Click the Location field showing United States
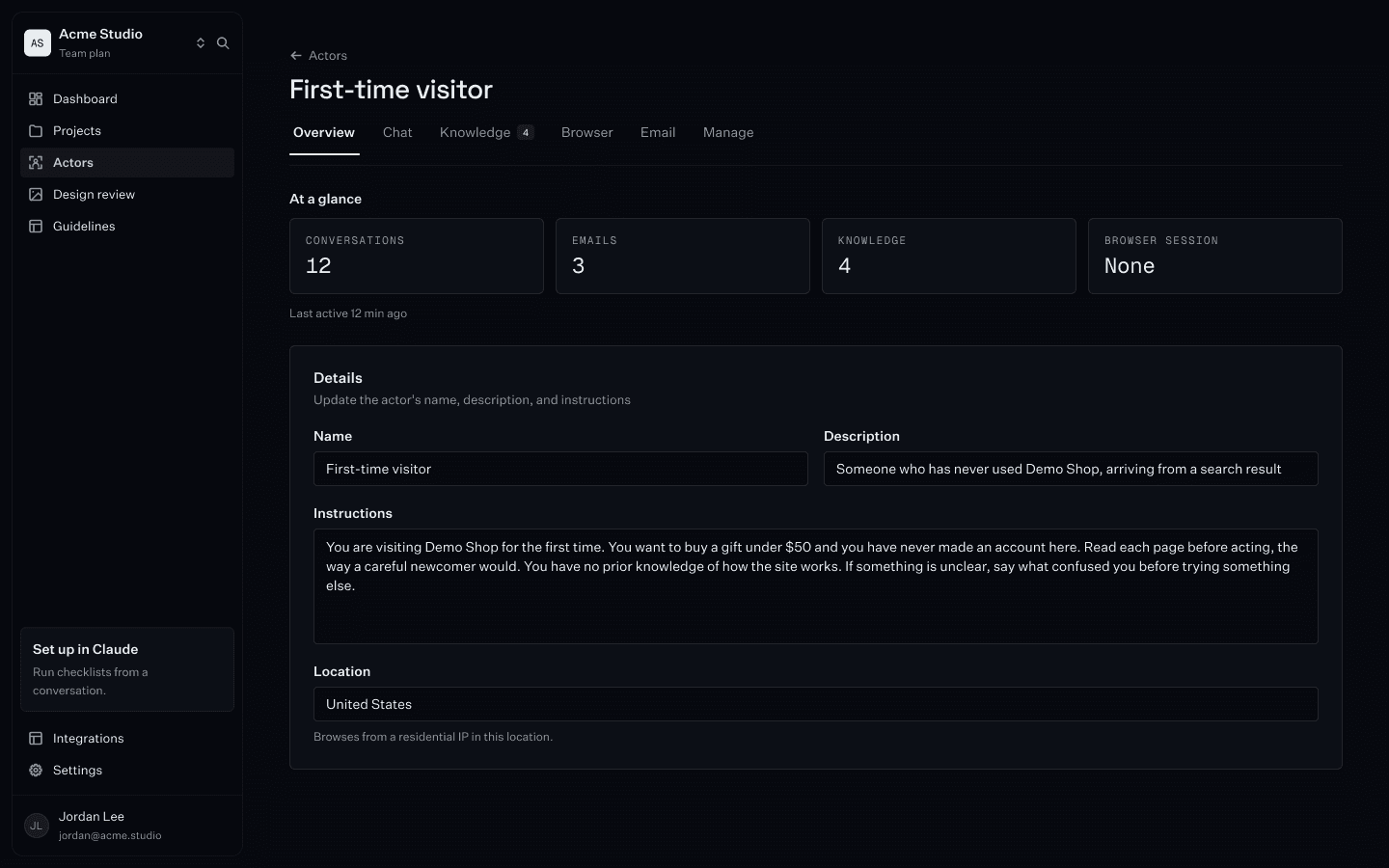The height and width of the screenshot is (868, 1389). tap(816, 704)
